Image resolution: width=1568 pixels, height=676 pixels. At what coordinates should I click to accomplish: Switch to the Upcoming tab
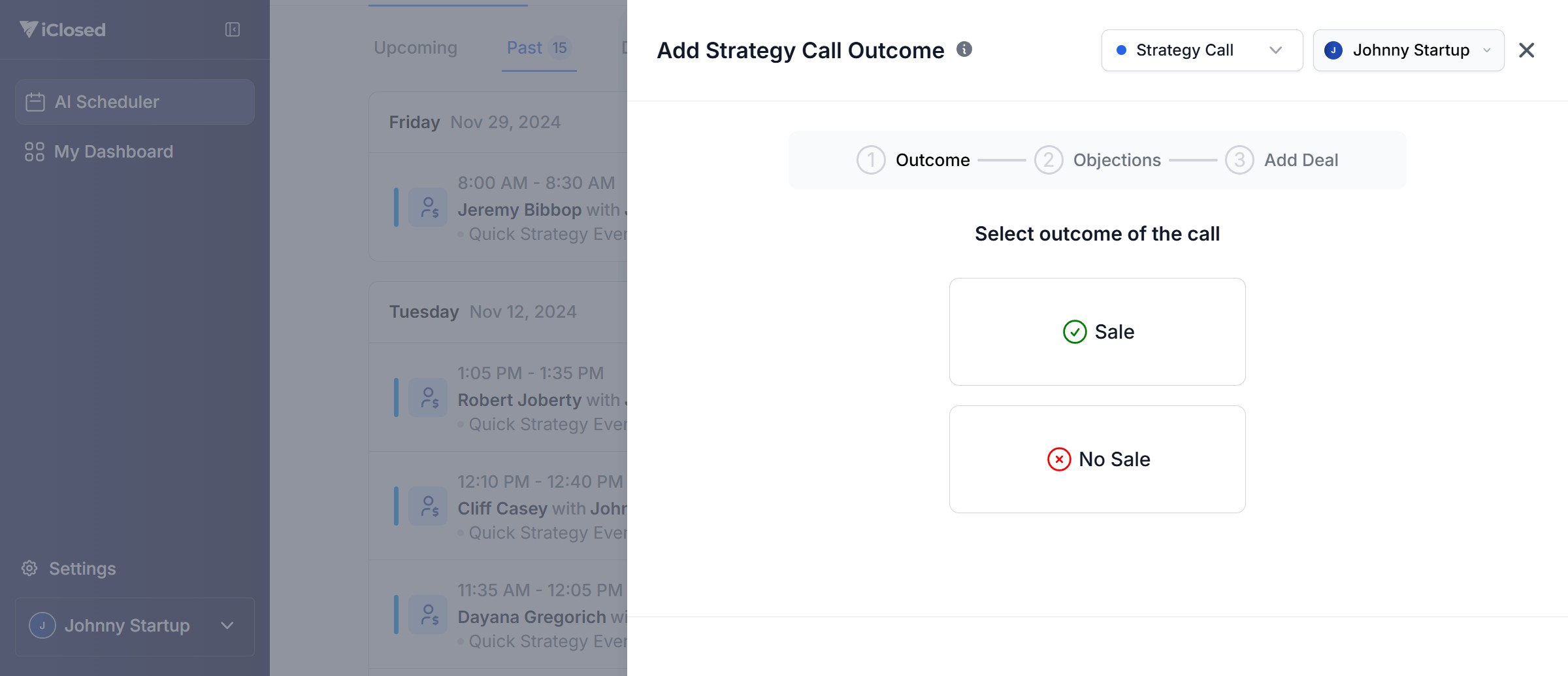pyautogui.click(x=416, y=48)
